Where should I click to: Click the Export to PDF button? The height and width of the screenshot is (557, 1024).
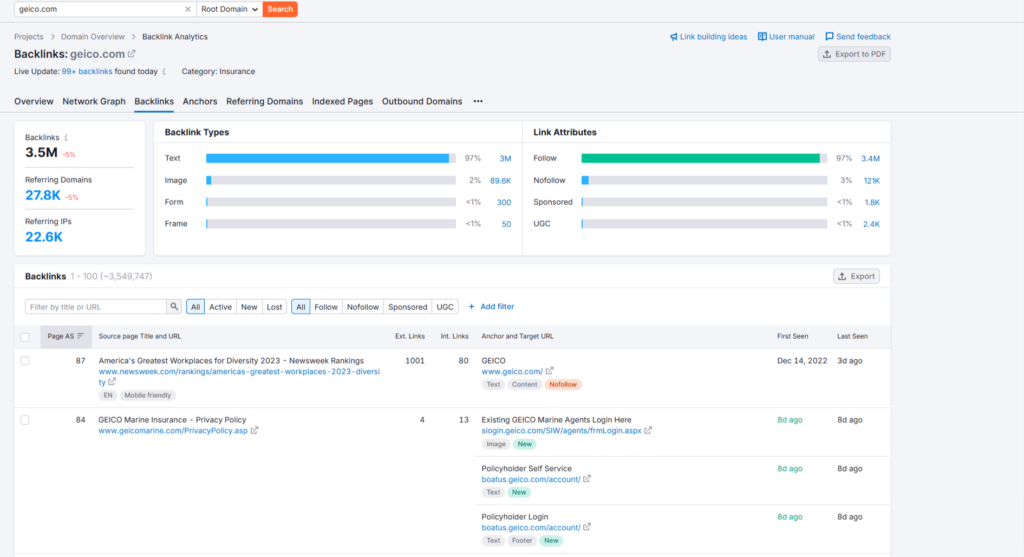pyautogui.click(x=854, y=54)
